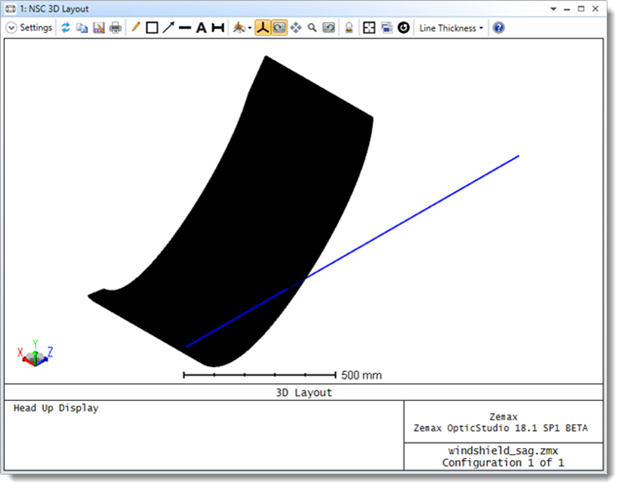
Task: Click the XYZ axis triad in viewport
Action: click(35, 353)
